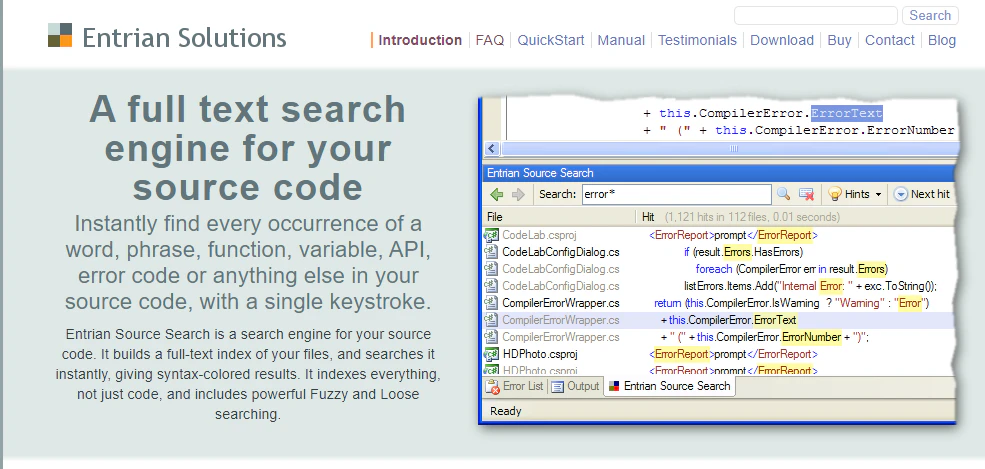Click the Ready status bar text
985x469 pixels.
click(506, 411)
